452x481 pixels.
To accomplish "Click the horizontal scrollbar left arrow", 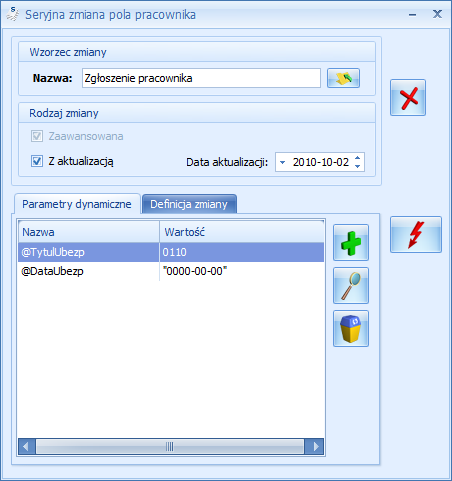I will coord(27,446).
